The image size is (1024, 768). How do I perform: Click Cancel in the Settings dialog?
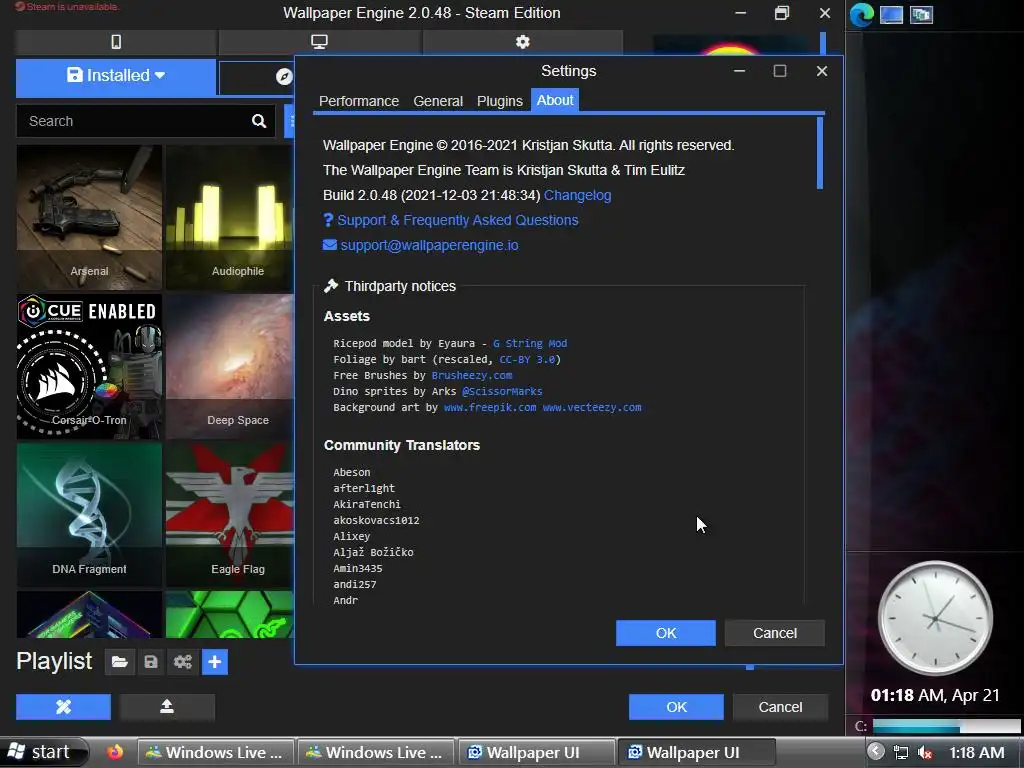click(x=775, y=633)
